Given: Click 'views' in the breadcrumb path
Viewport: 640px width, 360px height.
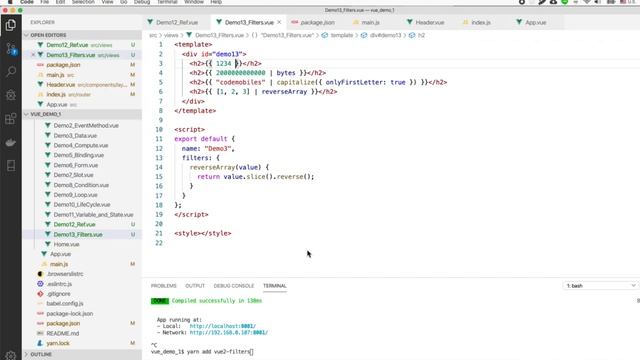Looking at the screenshot, I should pyautogui.click(x=171, y=36).
